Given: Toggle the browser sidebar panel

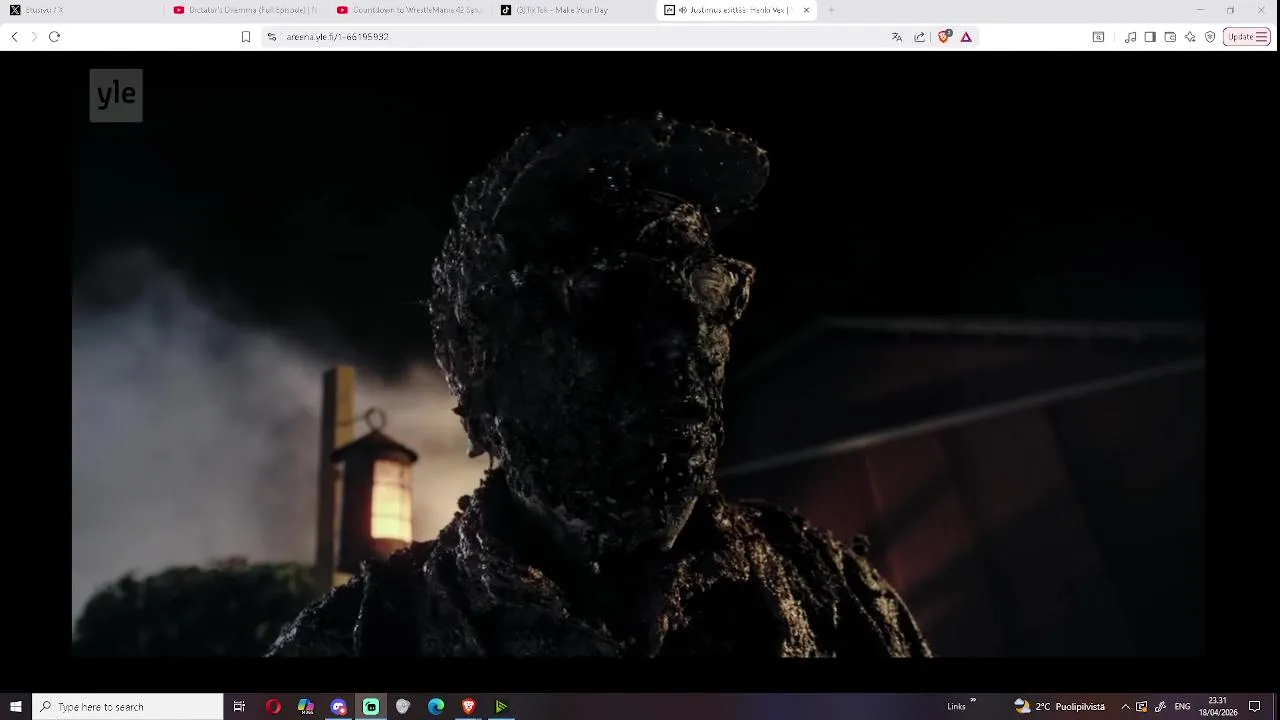Looking at the screenshot, I should click(1150, 37).
